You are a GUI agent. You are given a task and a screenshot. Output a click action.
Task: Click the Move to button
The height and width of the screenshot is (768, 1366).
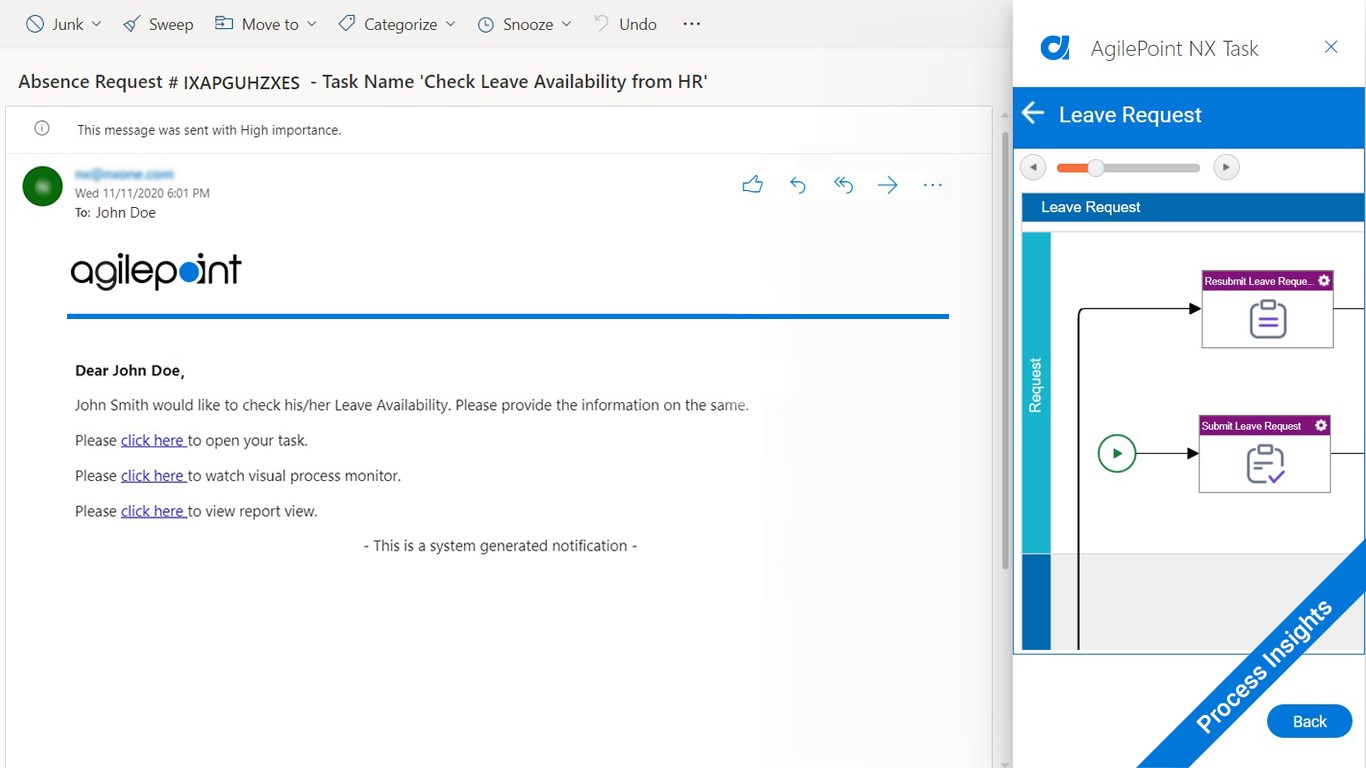tap(257, 24)
